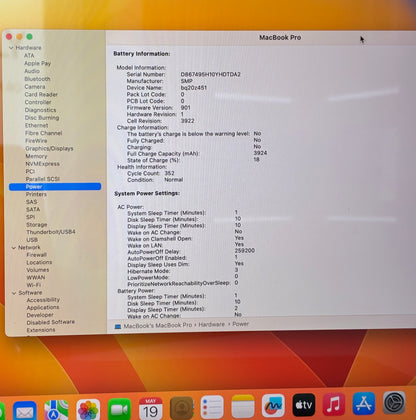
Task: Select USB in the sidebar
Action: click(32, 240)
